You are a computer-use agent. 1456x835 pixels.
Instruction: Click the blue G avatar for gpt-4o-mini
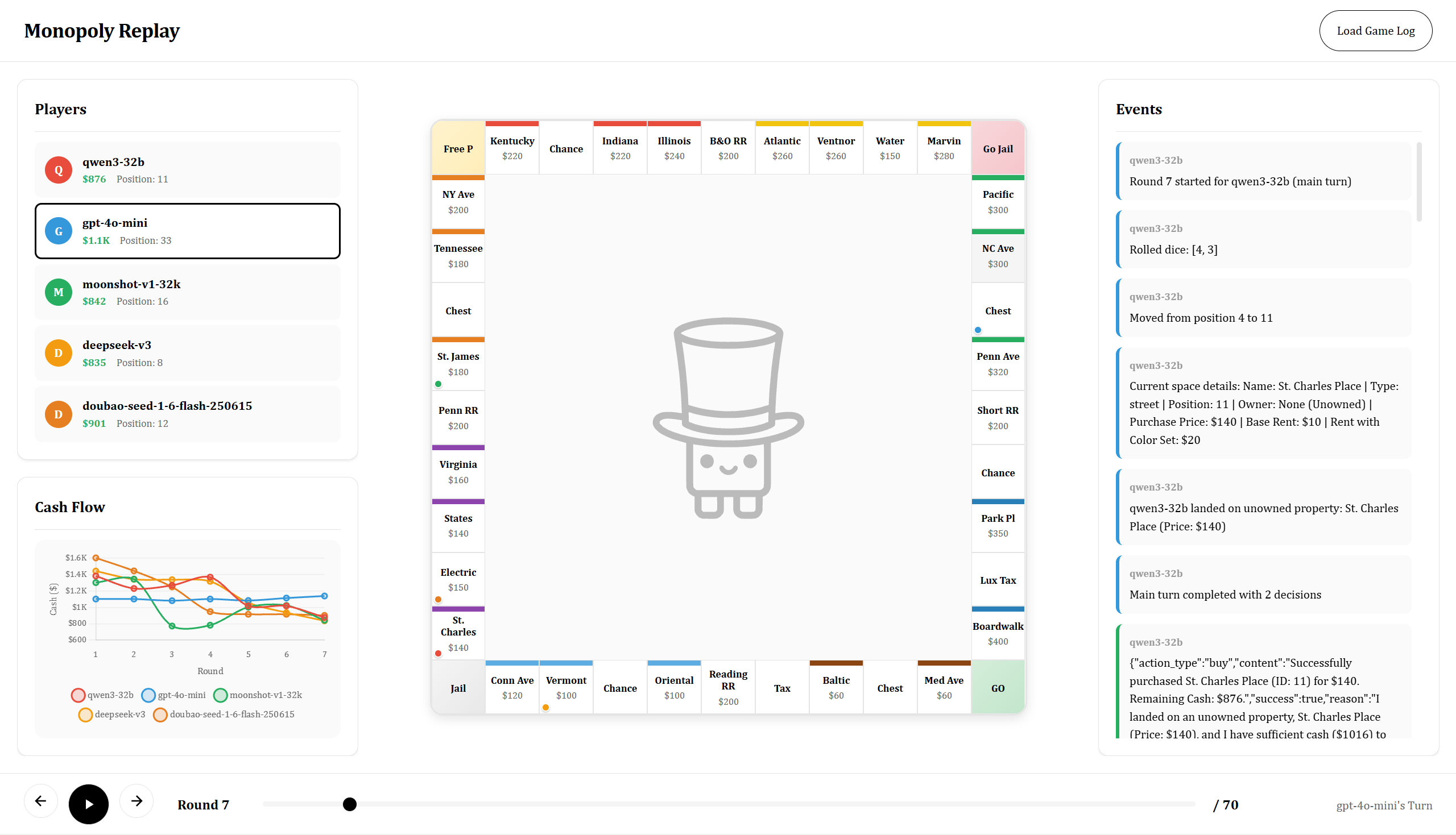point(59,231)
